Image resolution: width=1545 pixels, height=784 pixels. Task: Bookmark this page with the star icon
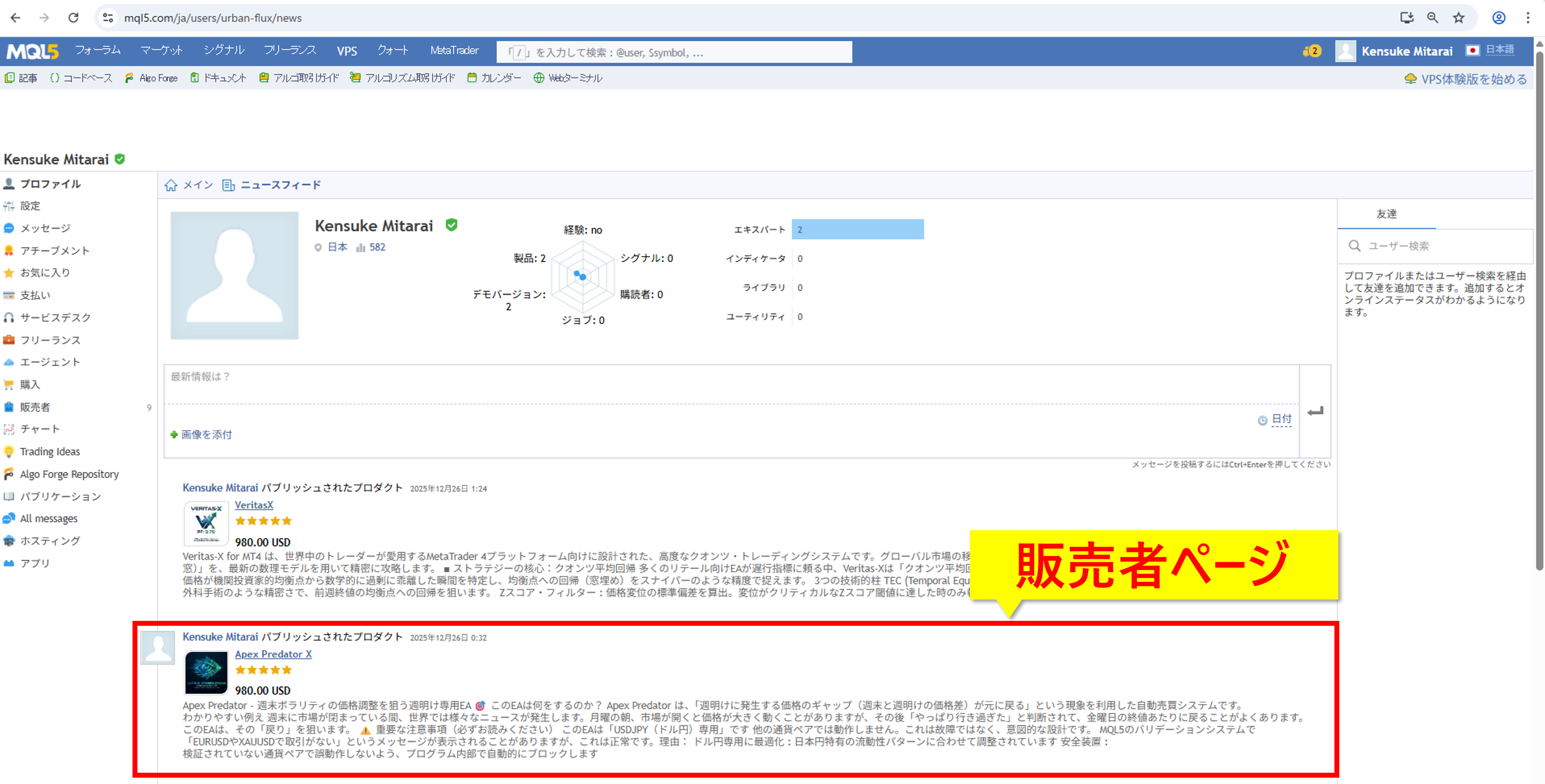point(1459,18)
